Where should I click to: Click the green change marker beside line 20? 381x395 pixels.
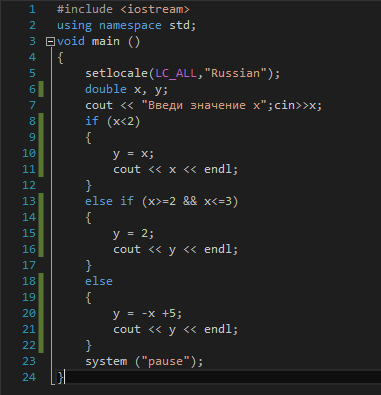click(41, 313)
